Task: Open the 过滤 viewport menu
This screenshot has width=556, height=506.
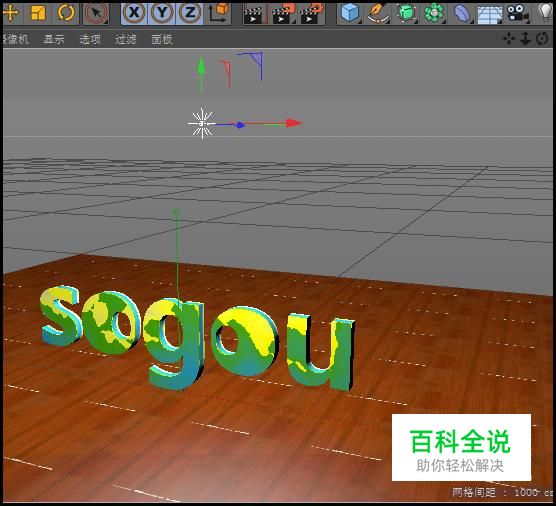Action: (126, 39)
